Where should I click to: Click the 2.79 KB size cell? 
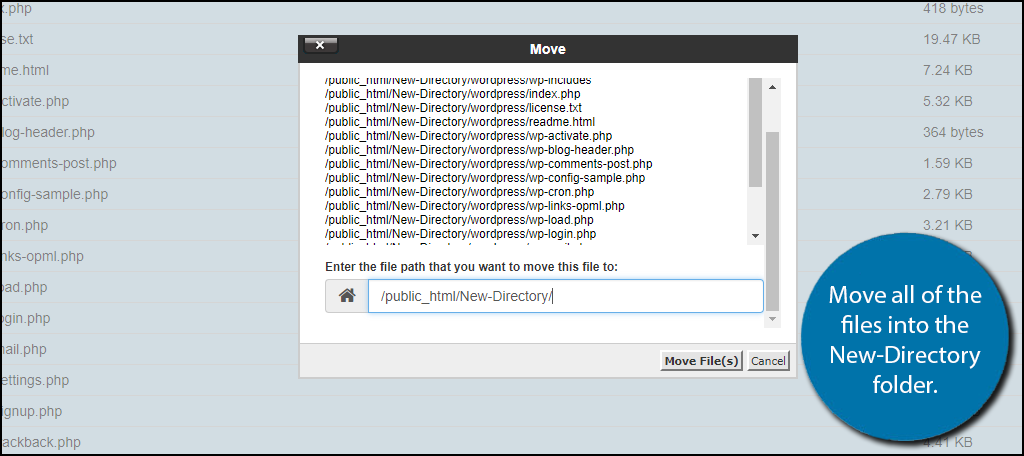point(948,194)
